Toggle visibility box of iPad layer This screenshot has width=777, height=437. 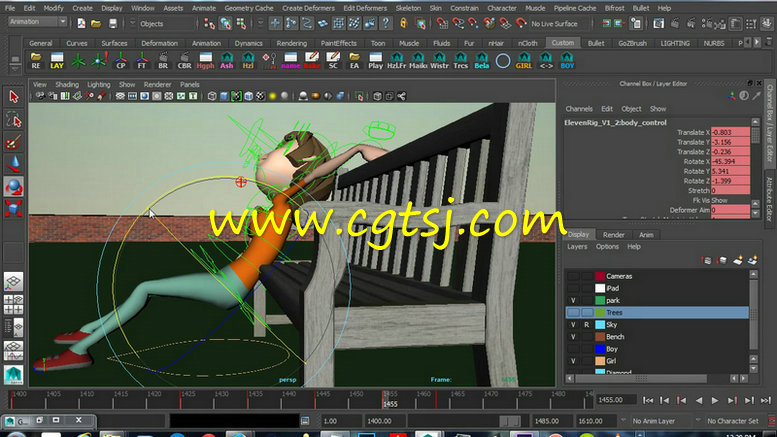click(573, 288)
